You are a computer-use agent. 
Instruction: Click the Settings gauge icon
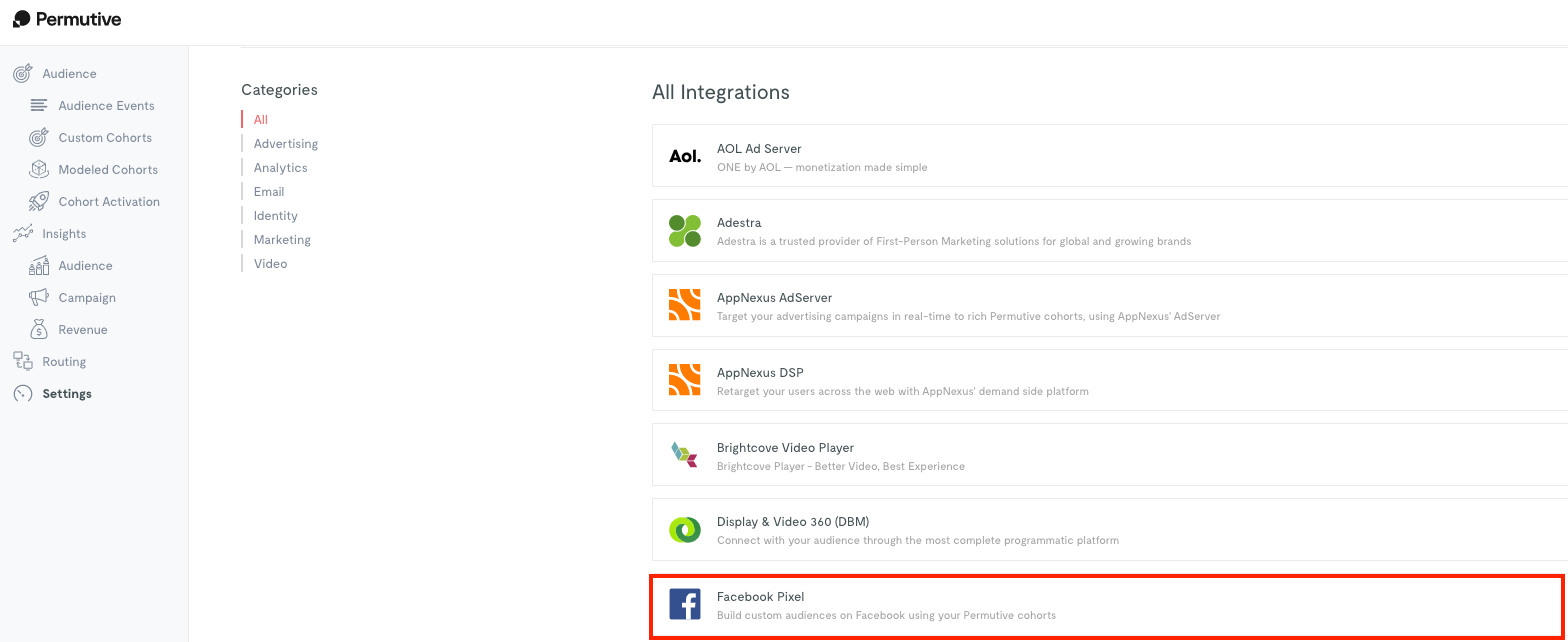(22, 394)
